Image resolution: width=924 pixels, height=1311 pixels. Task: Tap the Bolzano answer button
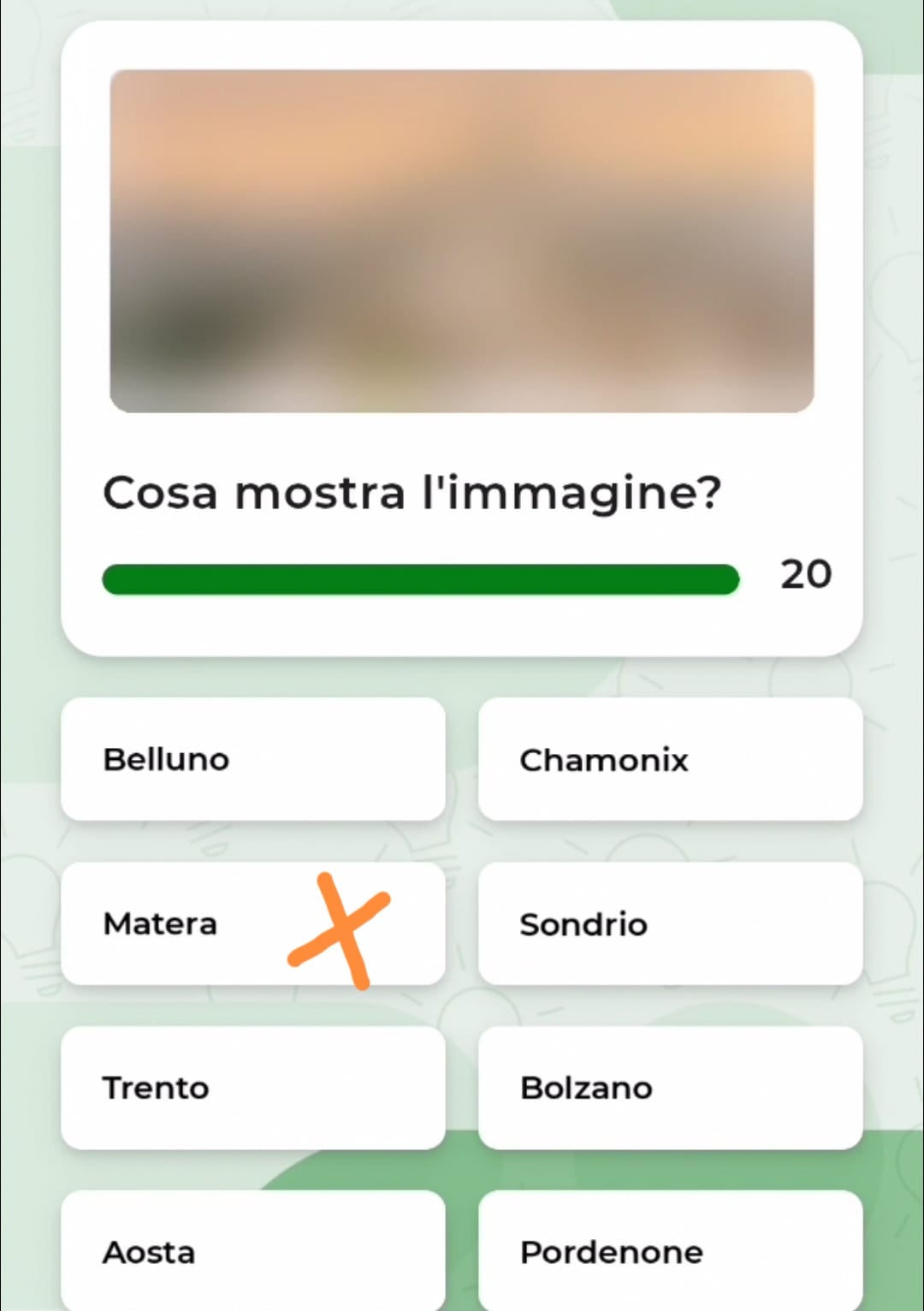[670, 1088]
